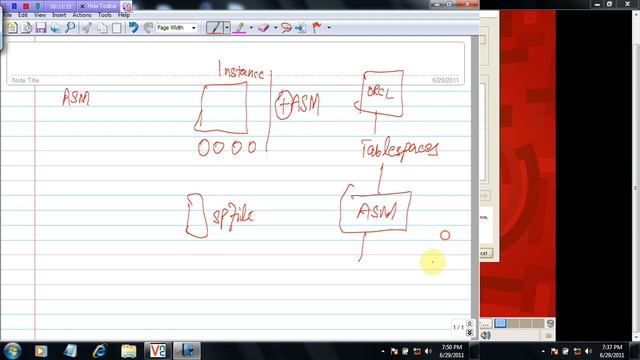
Task: Show hidden tray icons near 7:50 PM
Action: [x=382, y=351]
